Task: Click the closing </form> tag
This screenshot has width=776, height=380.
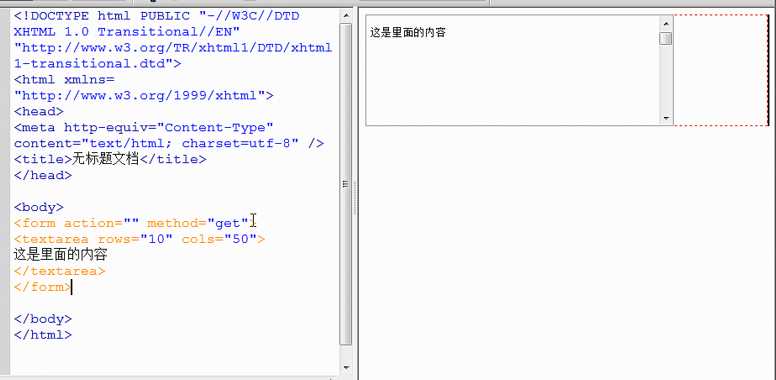Action: [43, 287]
